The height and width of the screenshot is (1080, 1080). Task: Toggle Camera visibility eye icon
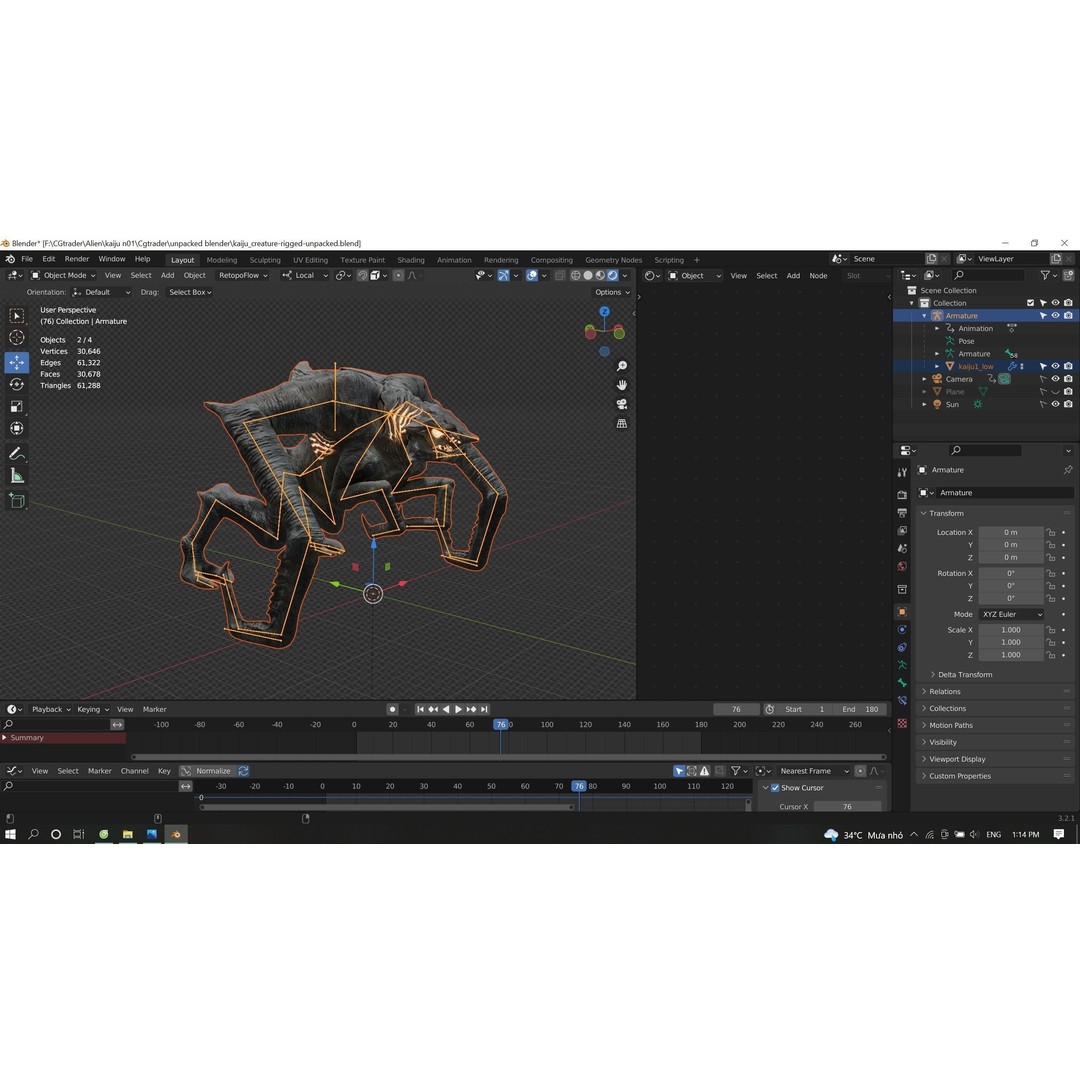1055,379
